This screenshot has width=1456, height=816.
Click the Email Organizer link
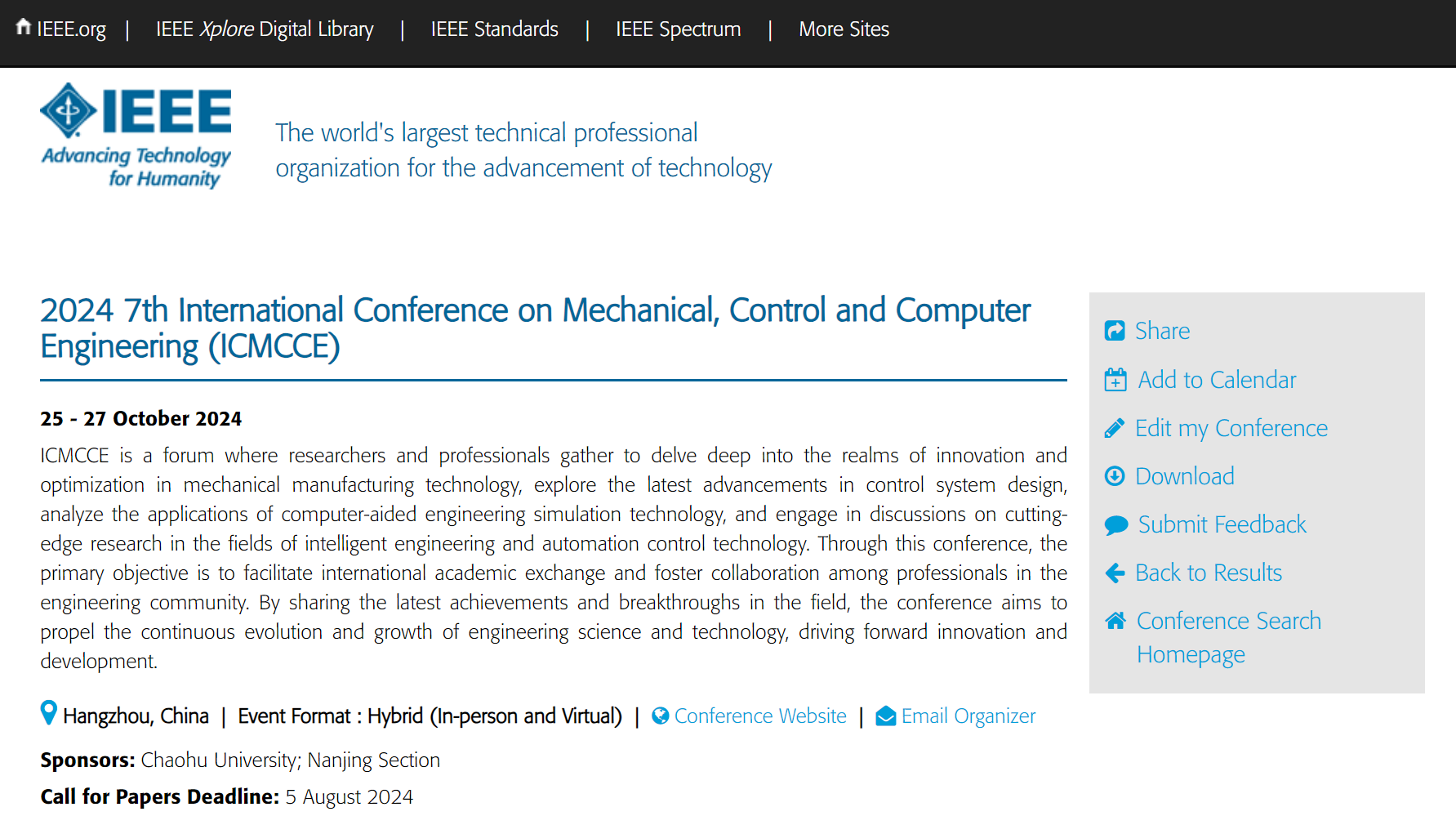click(x=968, y=716)
